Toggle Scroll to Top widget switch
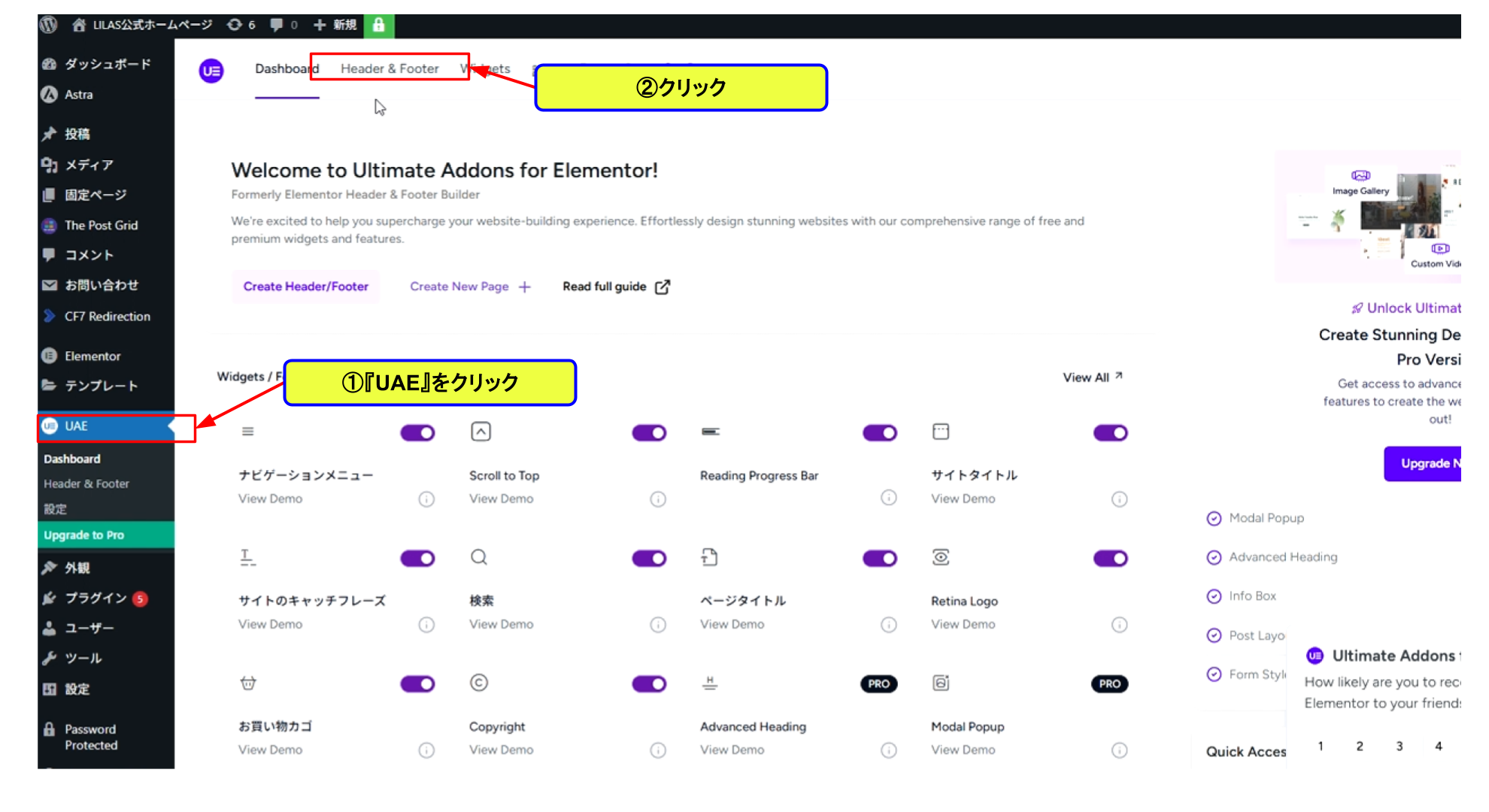This screenshot has width=1489, height=812. coord(649,433)
